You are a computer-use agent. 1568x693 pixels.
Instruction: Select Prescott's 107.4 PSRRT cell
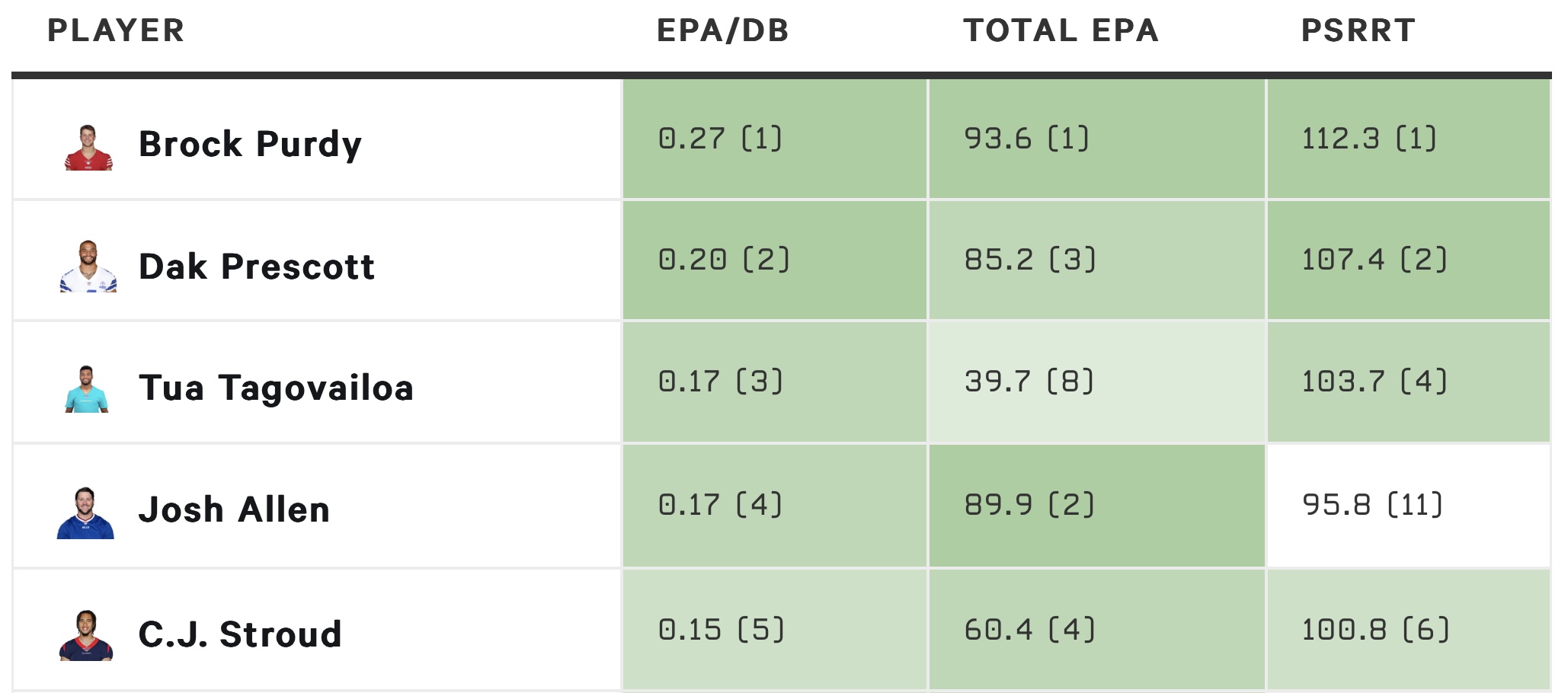(x=1409, y=260)
